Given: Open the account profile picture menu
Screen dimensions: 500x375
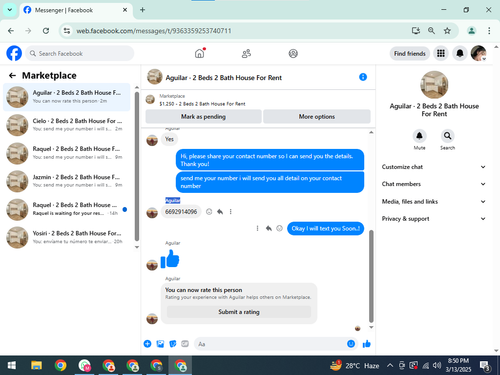Looking at the screenshot, I should 479,53.
